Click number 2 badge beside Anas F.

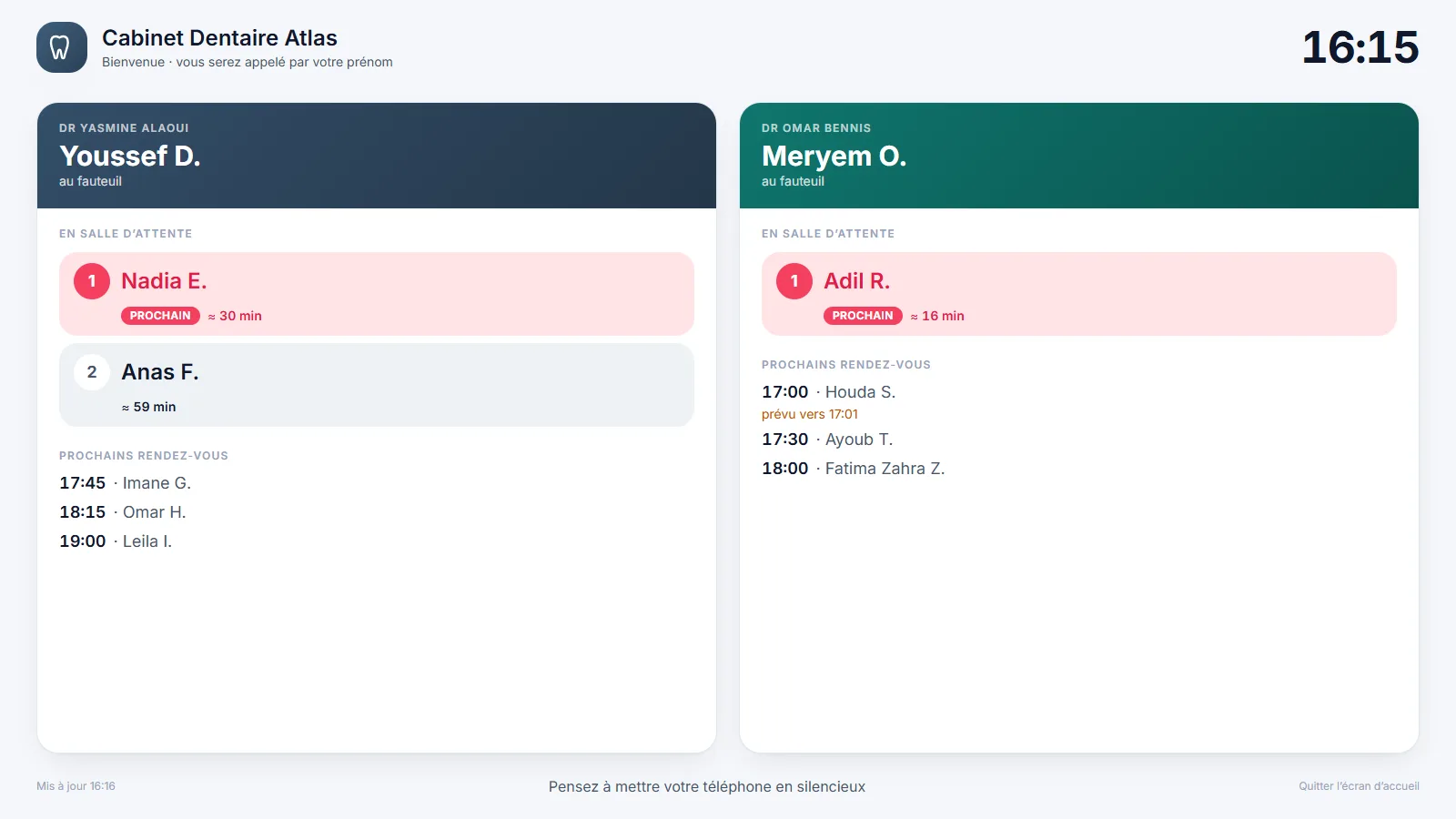click(92, 372)
